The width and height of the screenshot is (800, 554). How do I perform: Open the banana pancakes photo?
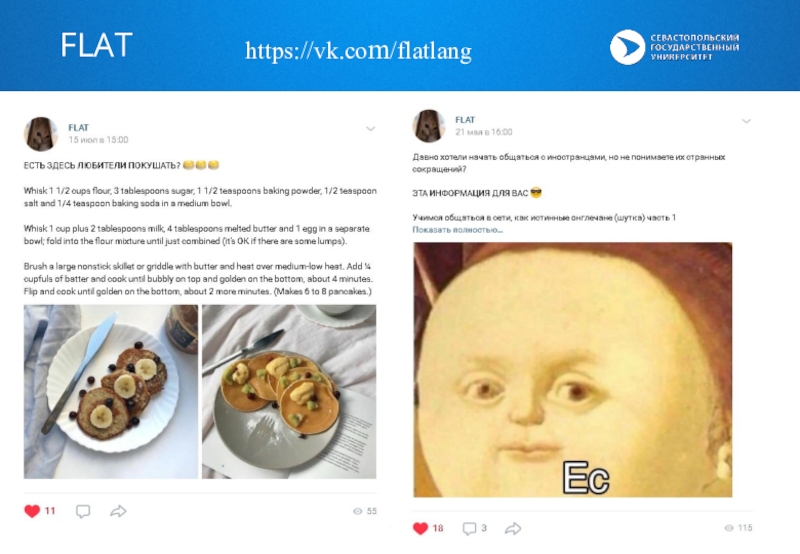111,392
